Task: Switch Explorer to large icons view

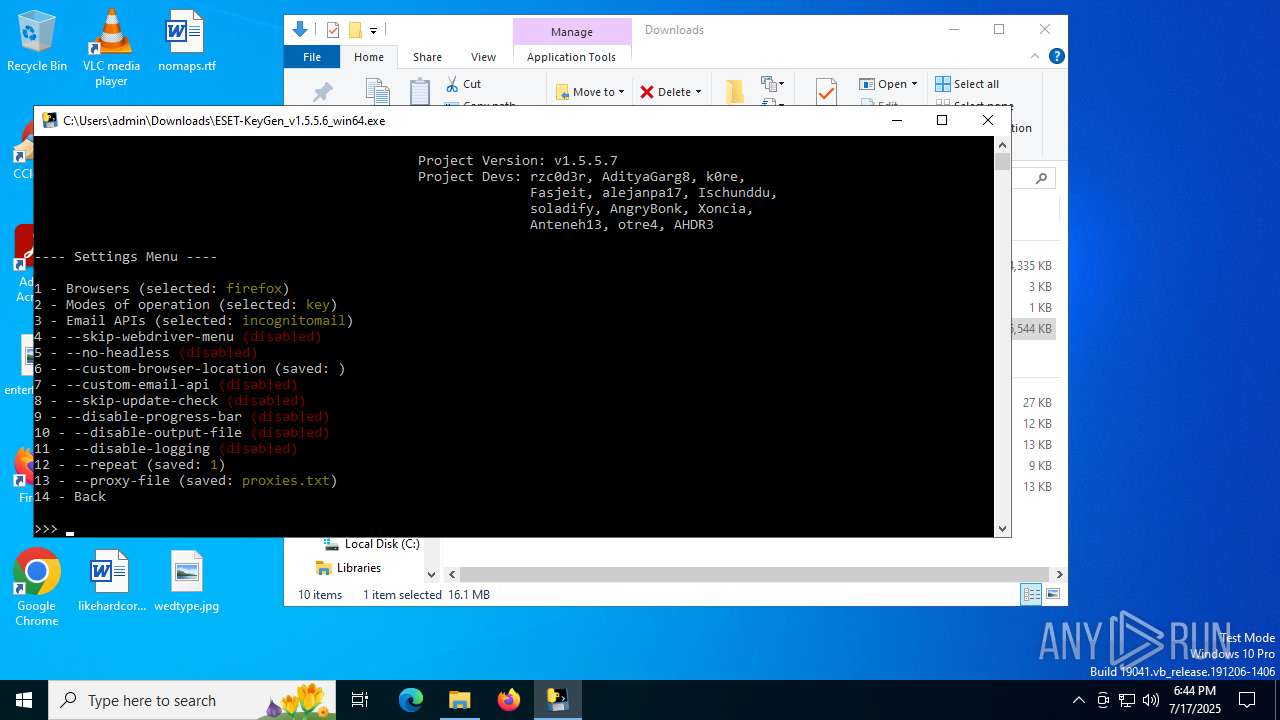Action: (1051, 594)
